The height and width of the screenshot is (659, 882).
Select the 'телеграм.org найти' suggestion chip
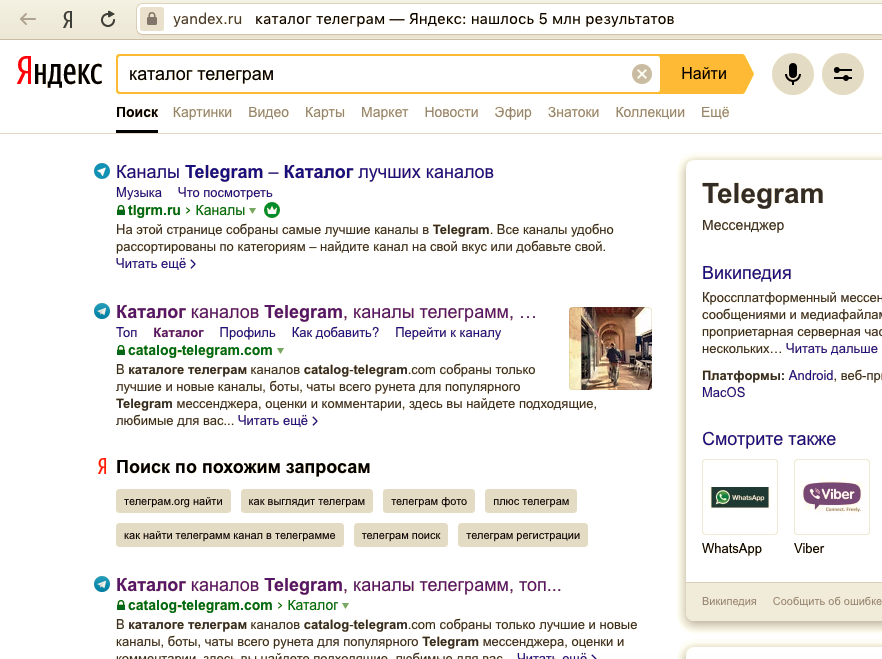point(173,501)
